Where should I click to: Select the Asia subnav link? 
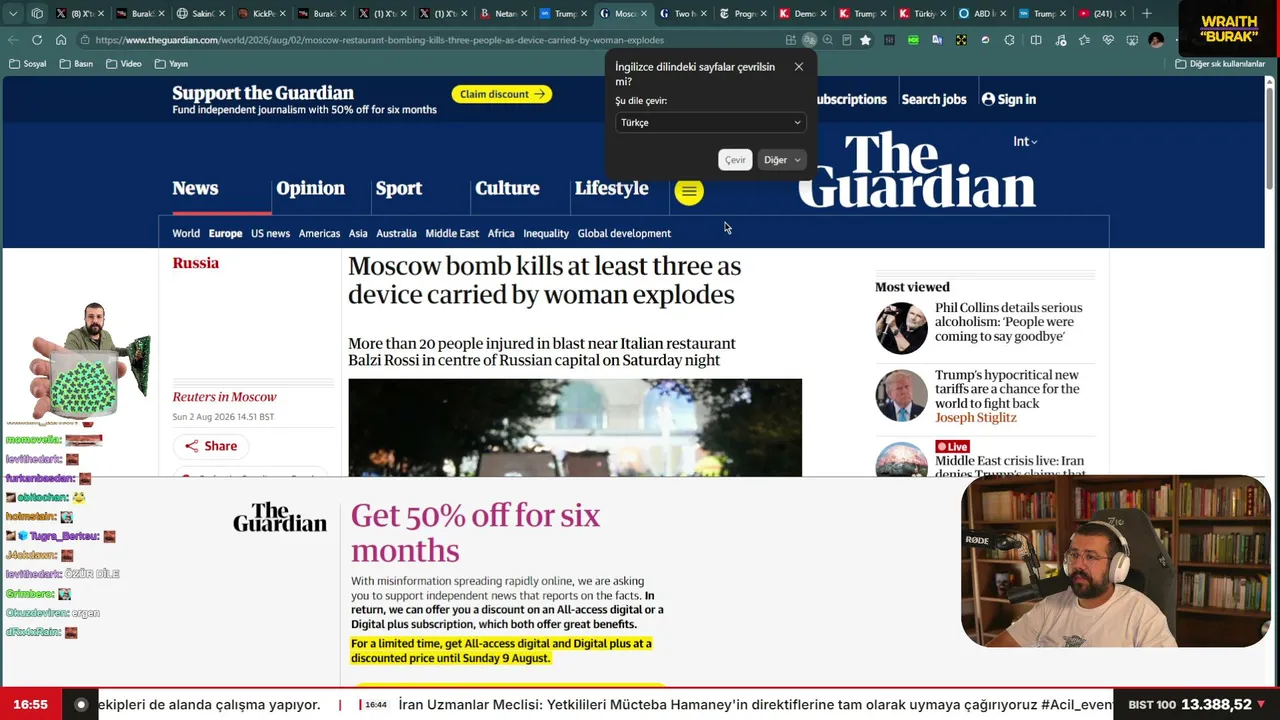(x=358, y=233)
